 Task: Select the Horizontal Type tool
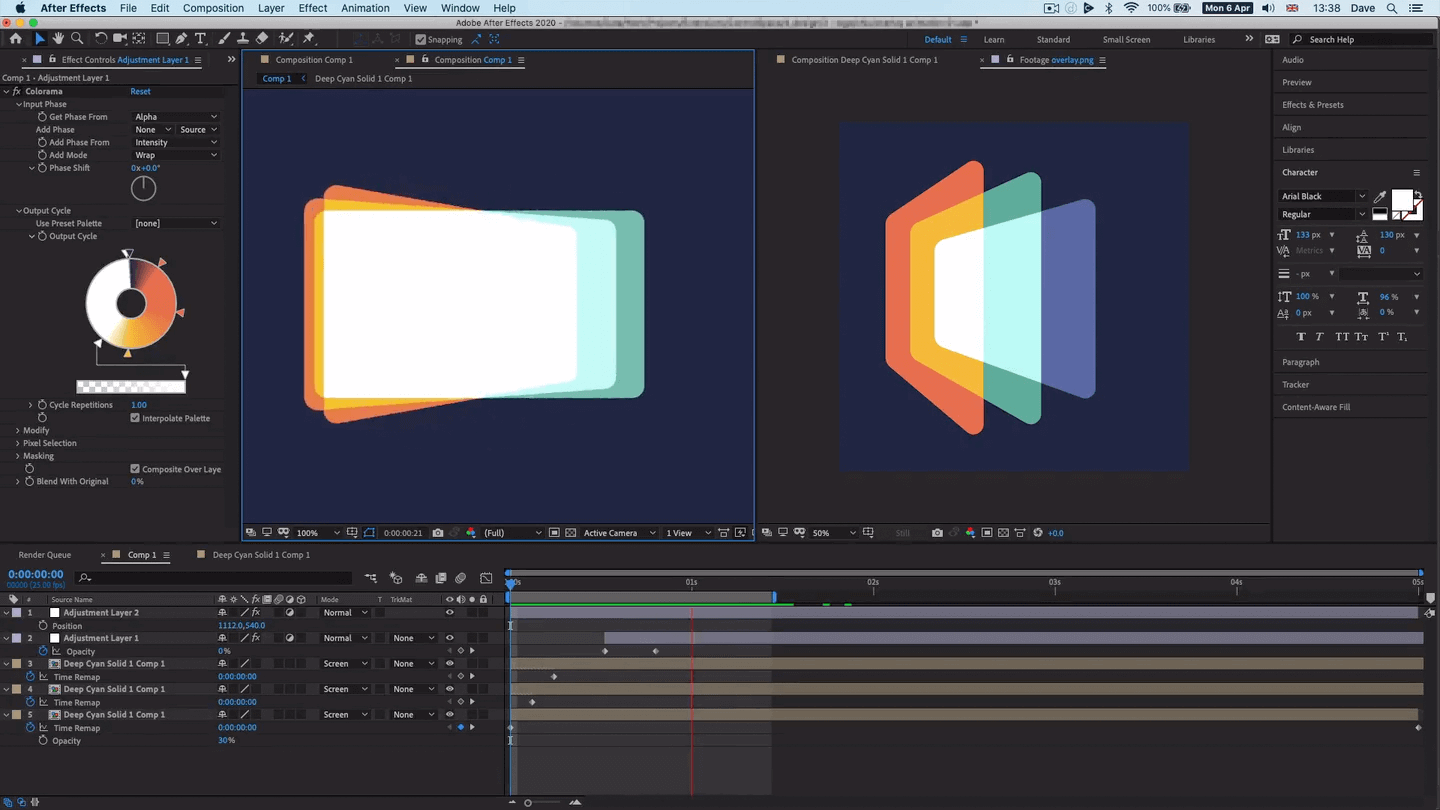200,39
